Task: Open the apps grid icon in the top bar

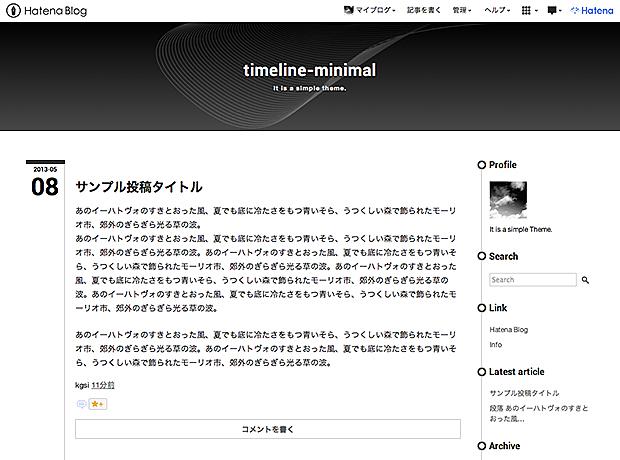Action: 526,11
